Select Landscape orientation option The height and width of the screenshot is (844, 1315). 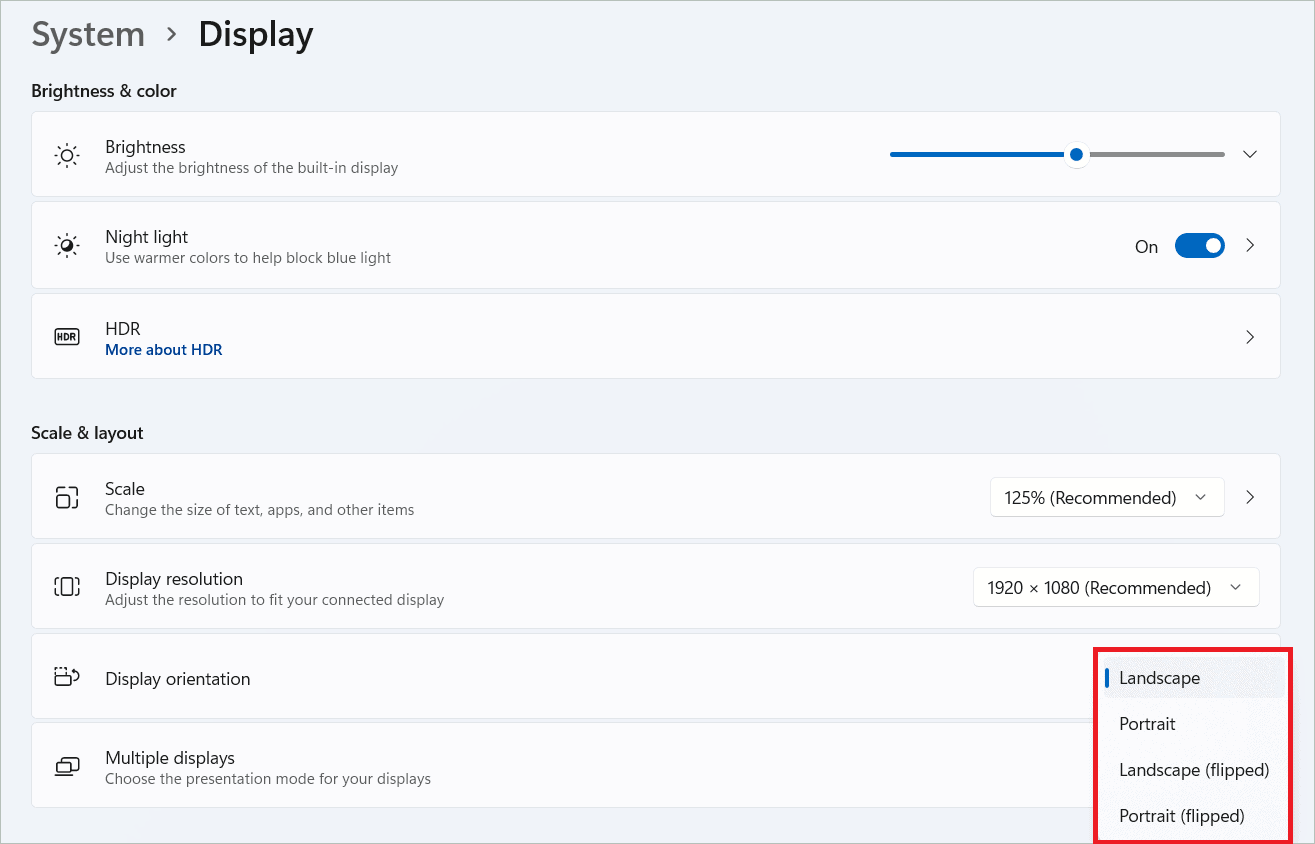[x=1194, y=678]
